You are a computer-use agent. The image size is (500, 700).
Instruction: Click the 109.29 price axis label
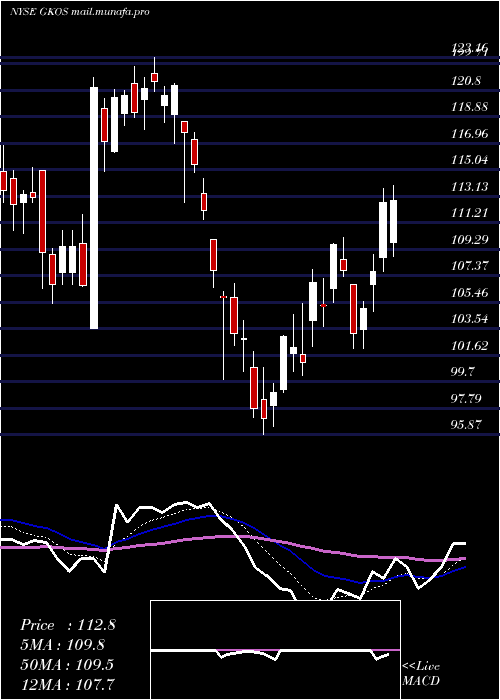click(x=469, y=240)
